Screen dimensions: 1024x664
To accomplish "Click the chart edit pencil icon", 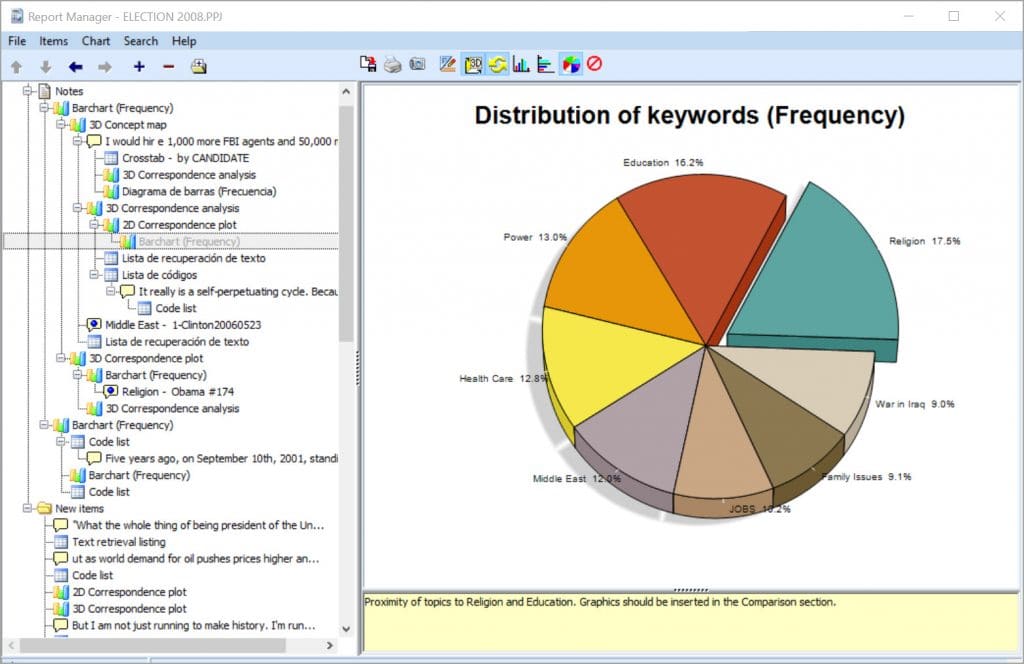I will tap(448, 63).
